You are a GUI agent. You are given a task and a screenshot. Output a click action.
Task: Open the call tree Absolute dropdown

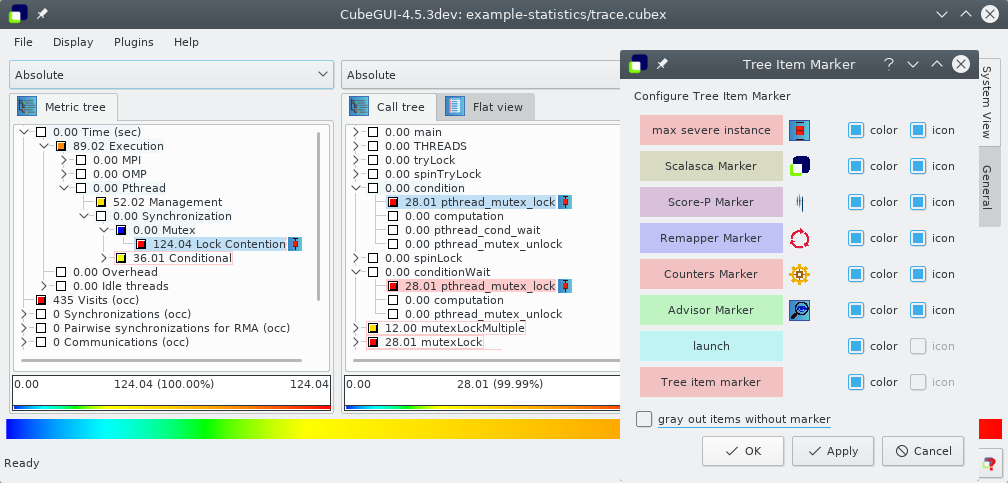(x=481, y=75)
